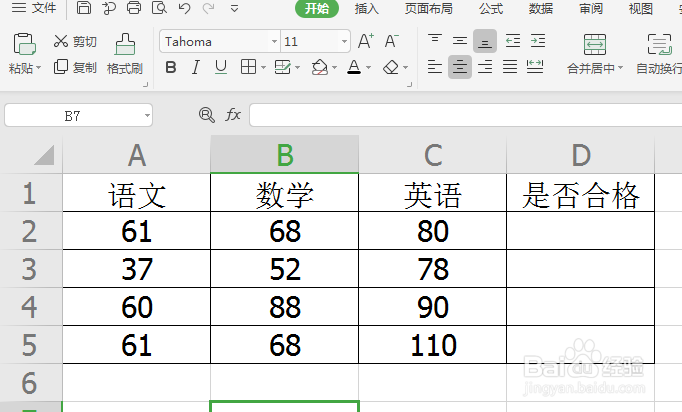
Task: Increase indent icon
Action: (538, 41)
